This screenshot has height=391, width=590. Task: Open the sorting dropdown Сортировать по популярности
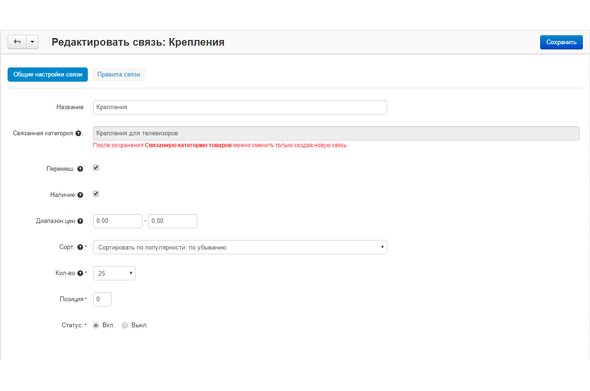240,247
